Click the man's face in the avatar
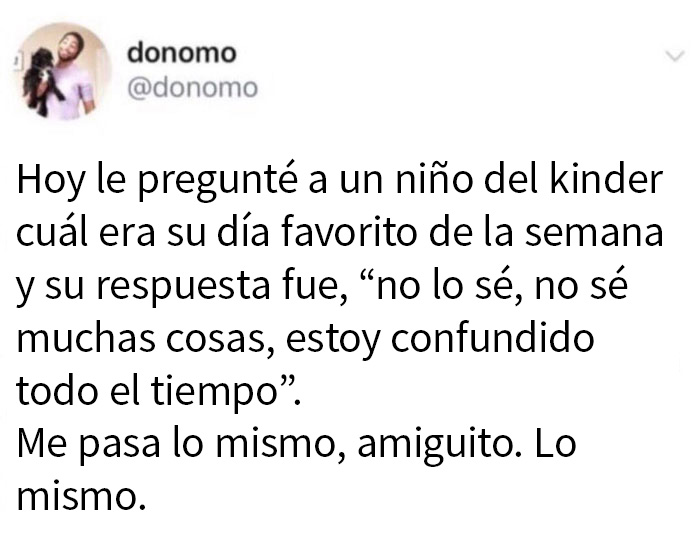This screenshot has width=700, height=546. click(x=71, y=49)
